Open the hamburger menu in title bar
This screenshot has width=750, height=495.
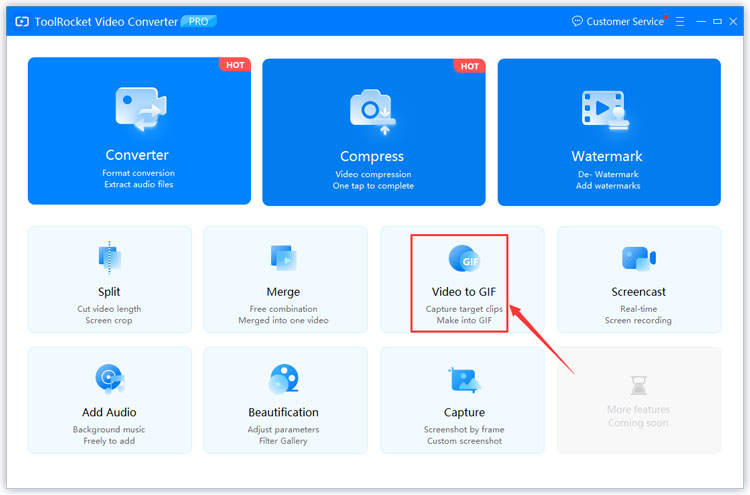pyautogui.click(x=680, y=22)
